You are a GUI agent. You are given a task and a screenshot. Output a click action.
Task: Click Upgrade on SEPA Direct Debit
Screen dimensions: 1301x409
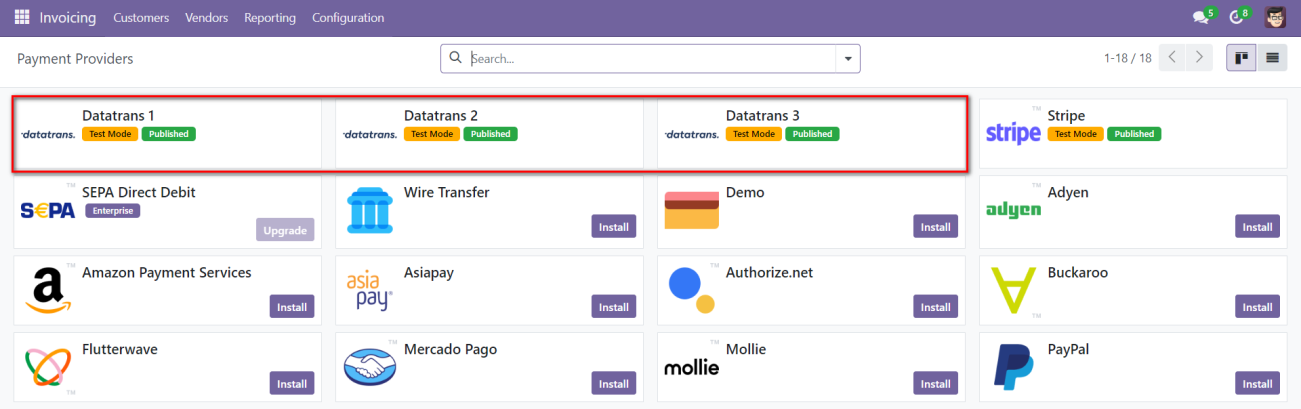point(285,230)
